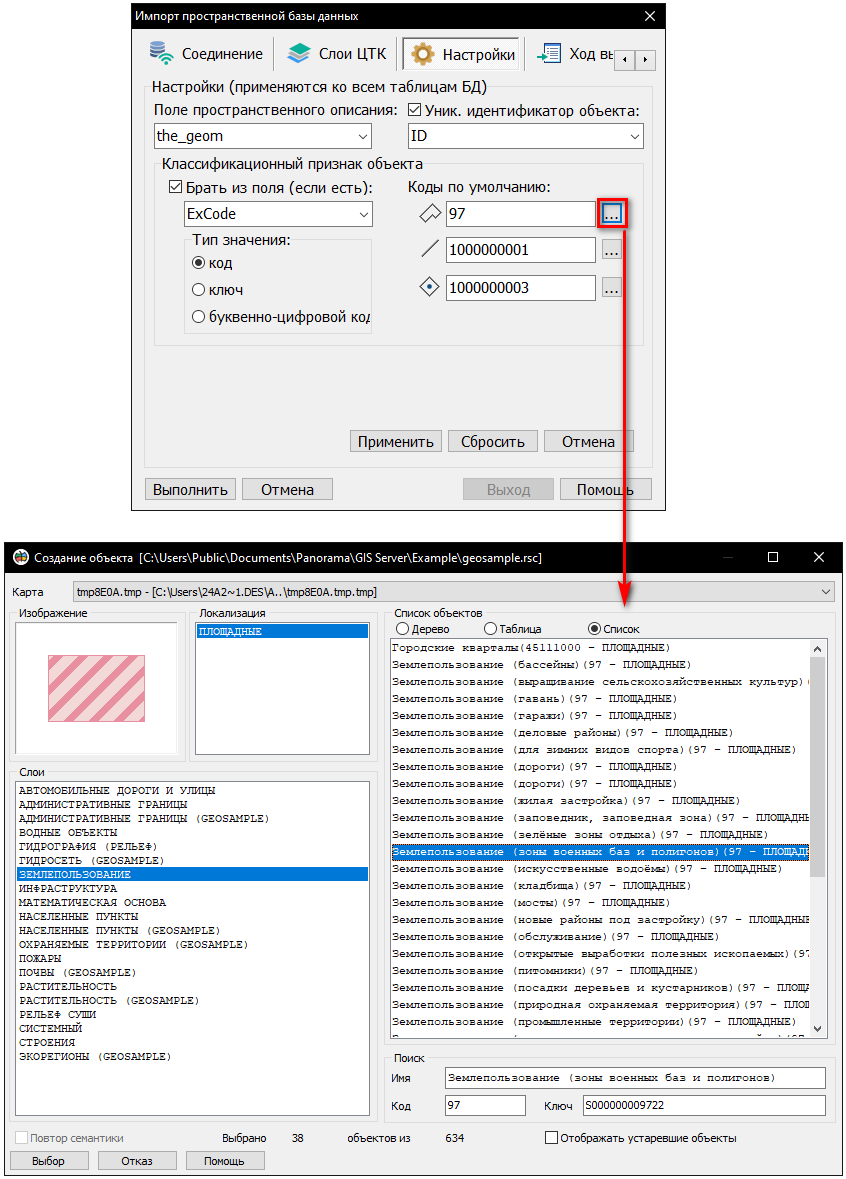Uncheck the Брать из поля checkbox
846x1179 pixels.
pos(177,188)
